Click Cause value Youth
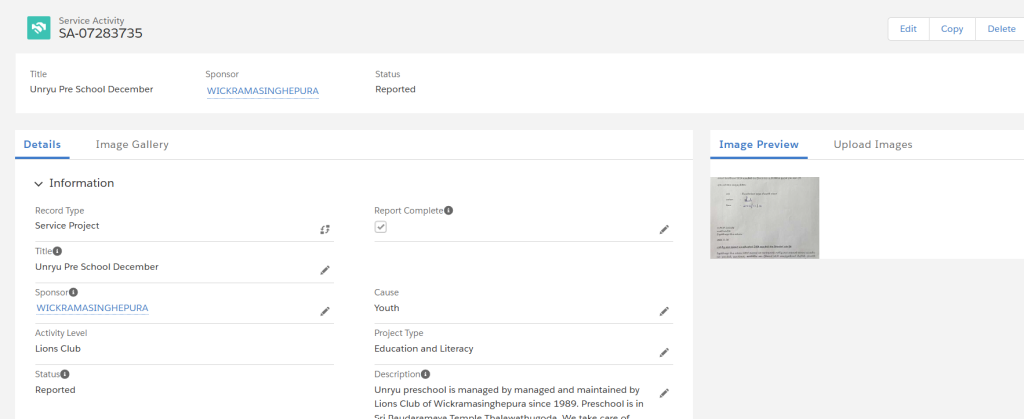 coord(387,308)
